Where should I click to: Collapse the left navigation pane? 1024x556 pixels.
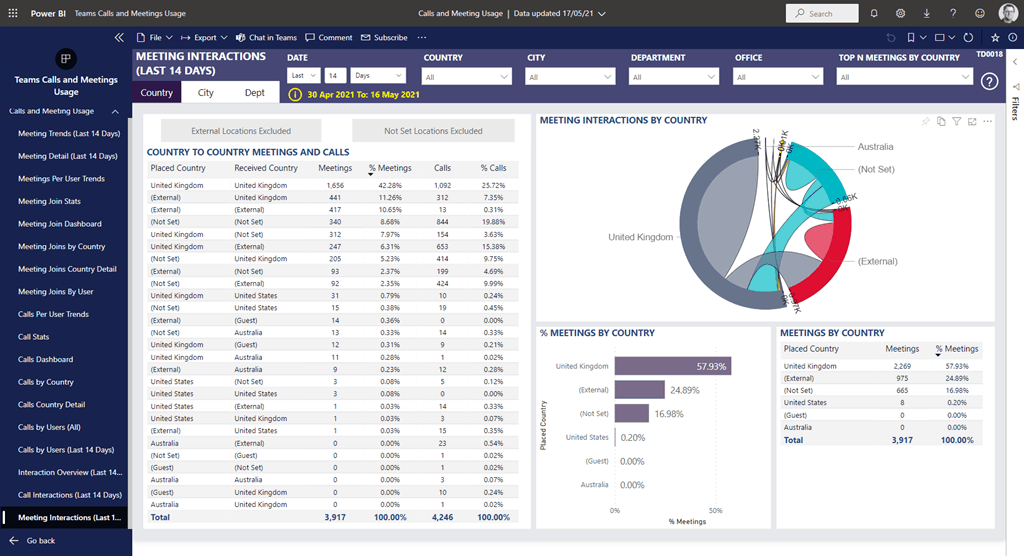(x=119, y=37)
